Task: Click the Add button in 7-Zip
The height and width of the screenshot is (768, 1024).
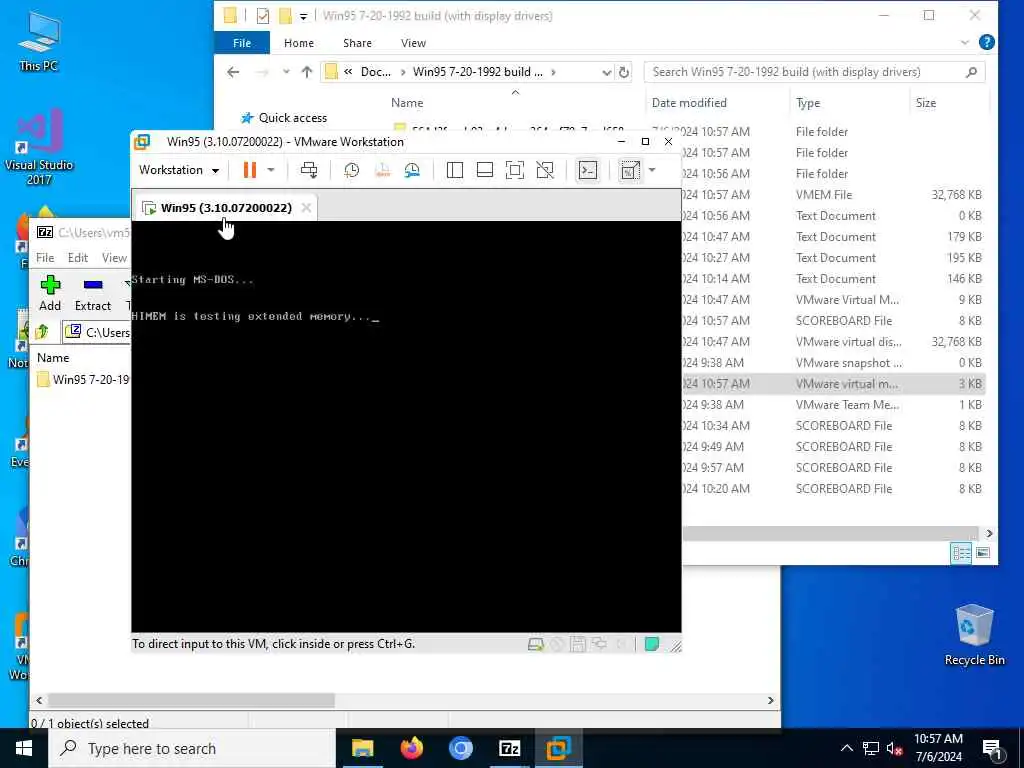Action: (50, 293)
